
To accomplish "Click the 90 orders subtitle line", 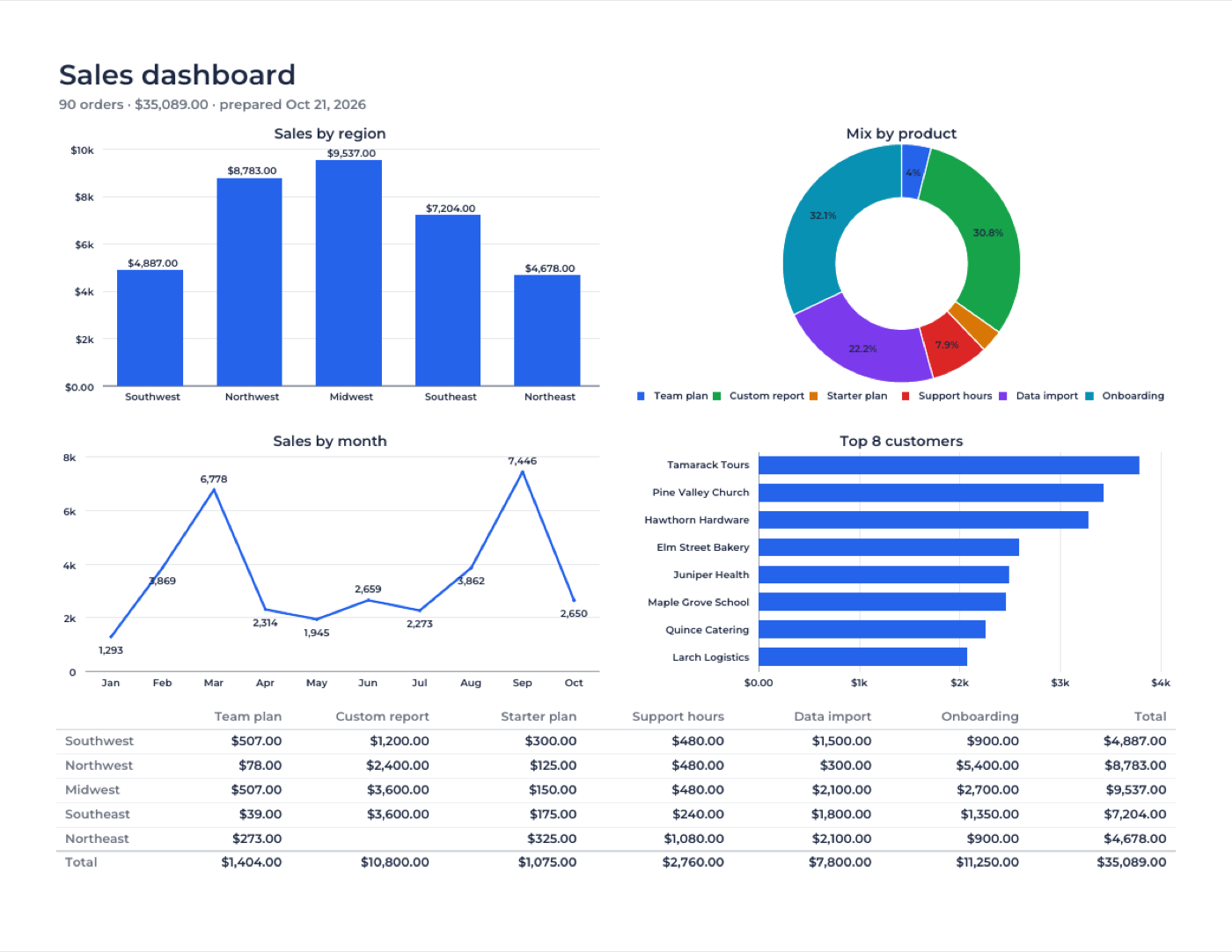I will pos(212,104).
